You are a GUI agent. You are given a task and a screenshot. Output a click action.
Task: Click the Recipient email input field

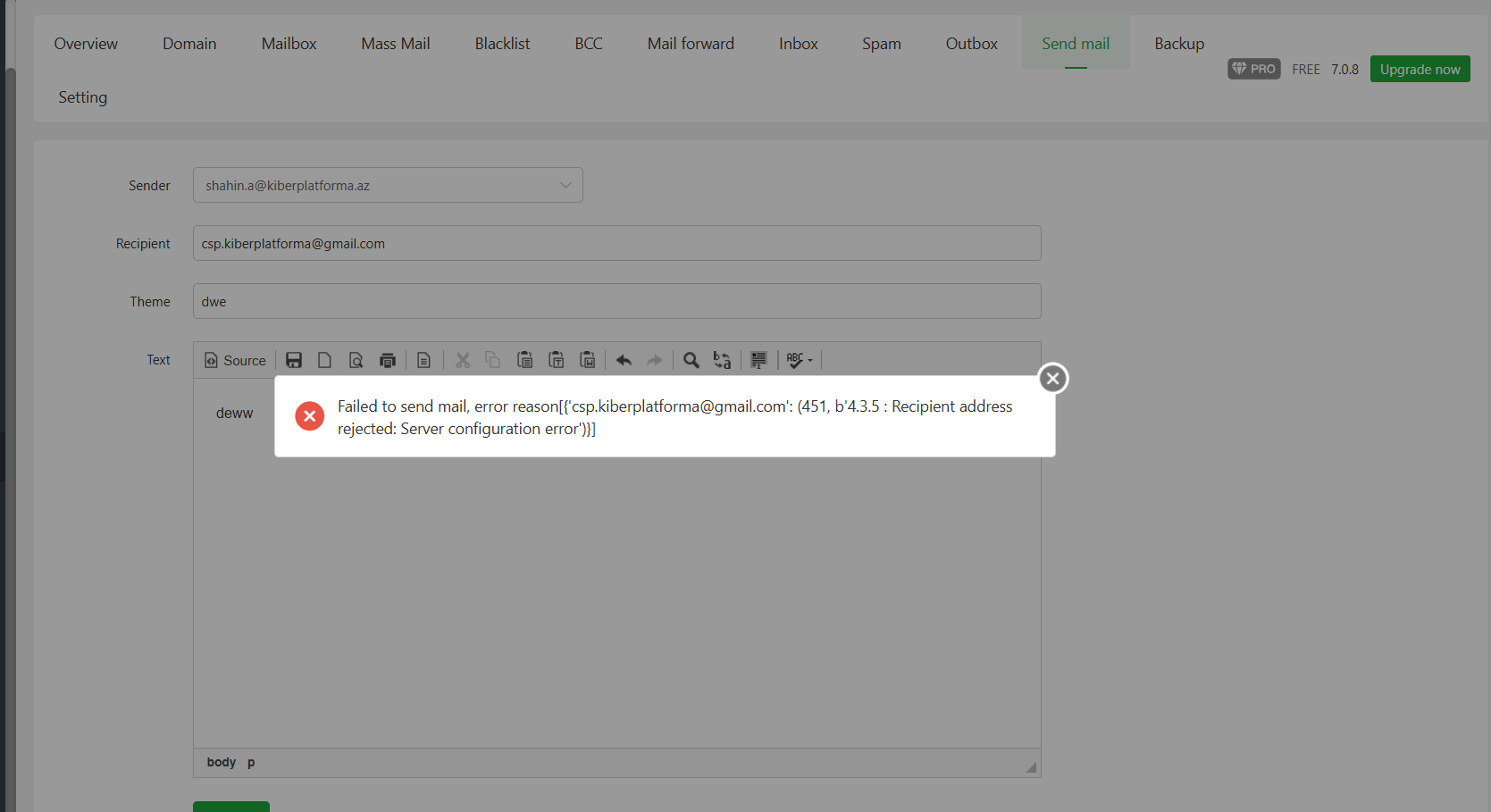(616, 243)
